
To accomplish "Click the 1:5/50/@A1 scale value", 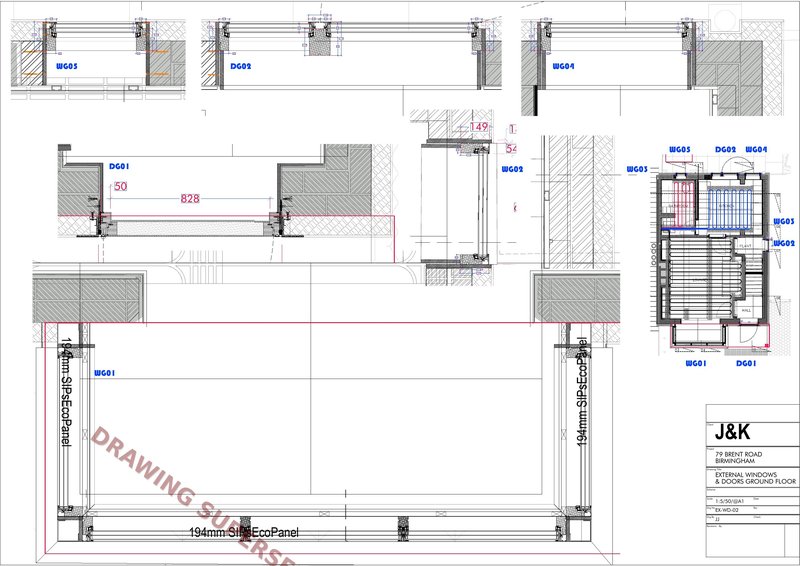I will (729, 501).
